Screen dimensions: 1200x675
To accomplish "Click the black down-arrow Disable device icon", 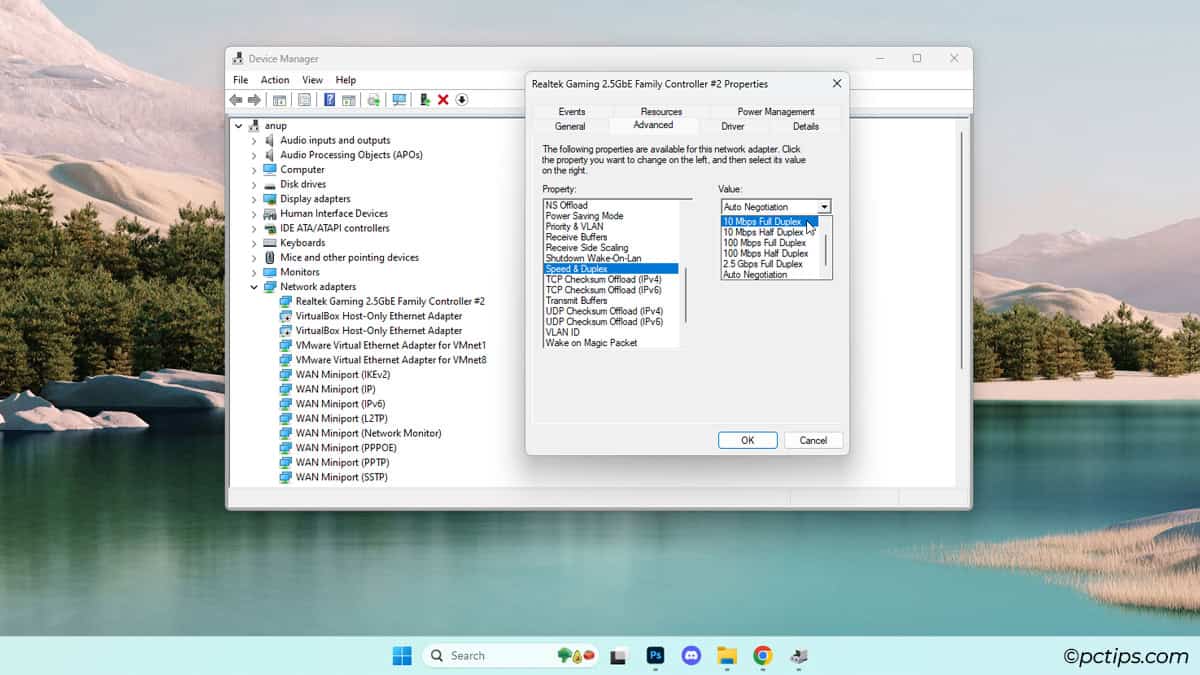I will pyautogui.click(x=462, y=100).
